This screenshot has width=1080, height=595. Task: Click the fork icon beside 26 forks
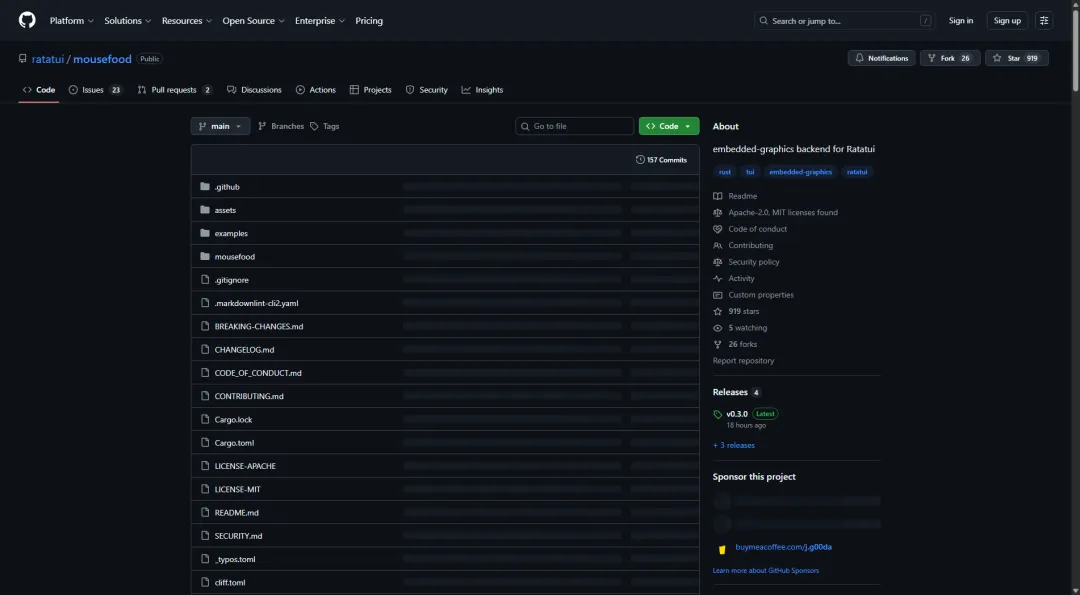pyautogui.click(x=718, y=344)
